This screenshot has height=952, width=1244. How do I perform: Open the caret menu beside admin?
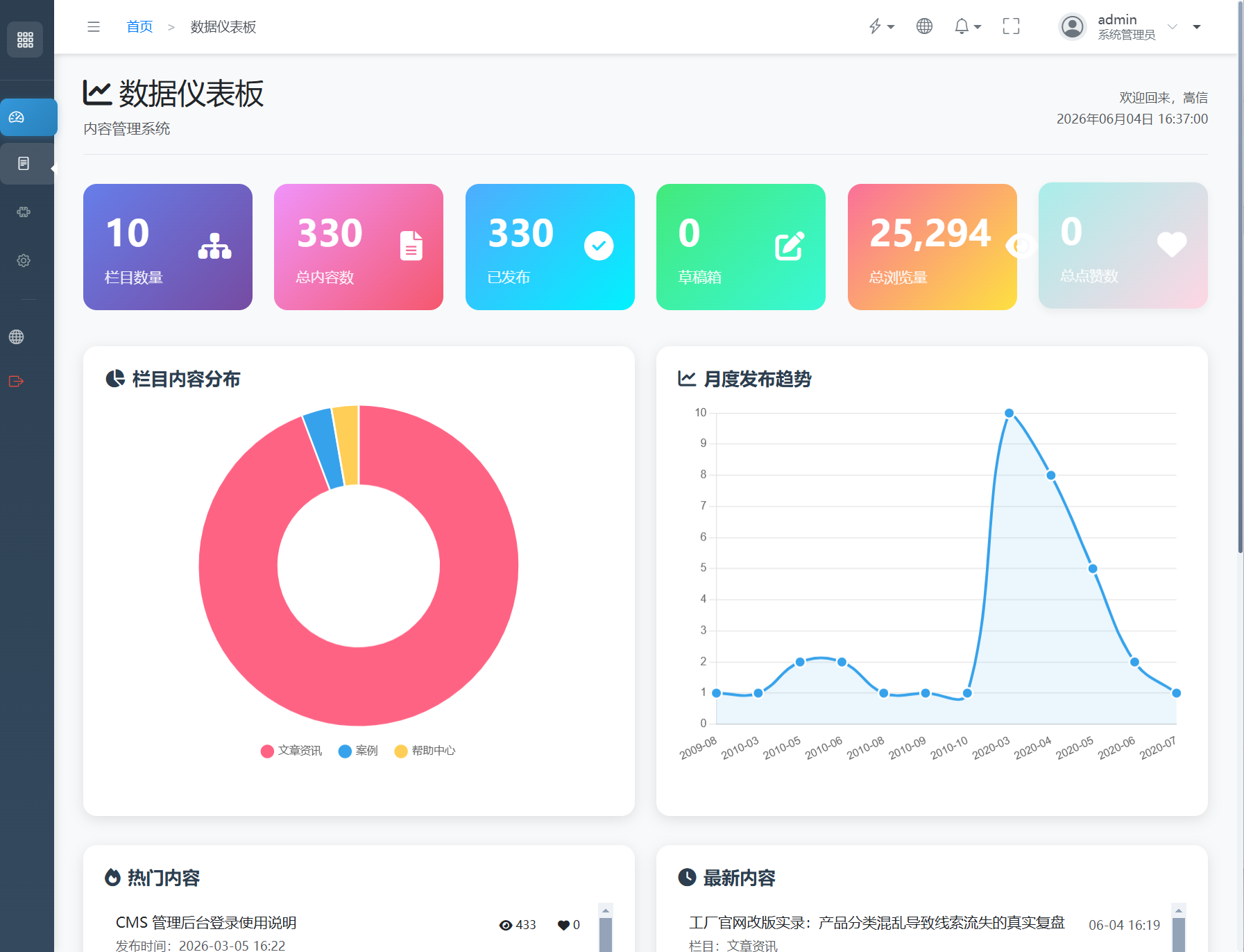click(x=1197, y=26)
